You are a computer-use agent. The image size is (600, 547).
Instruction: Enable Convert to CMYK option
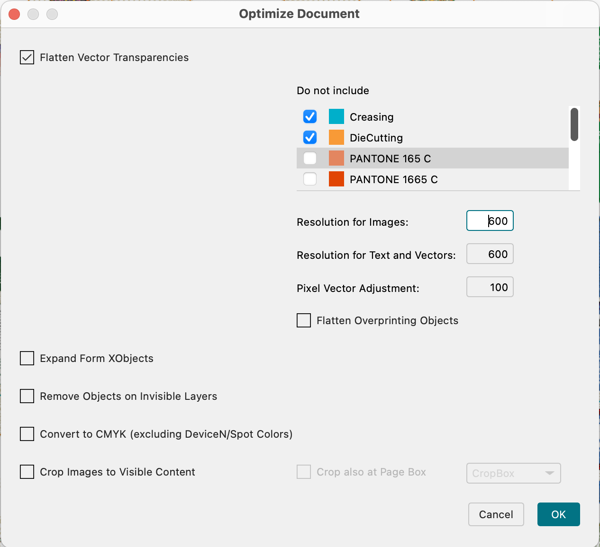tap(27, 434)
